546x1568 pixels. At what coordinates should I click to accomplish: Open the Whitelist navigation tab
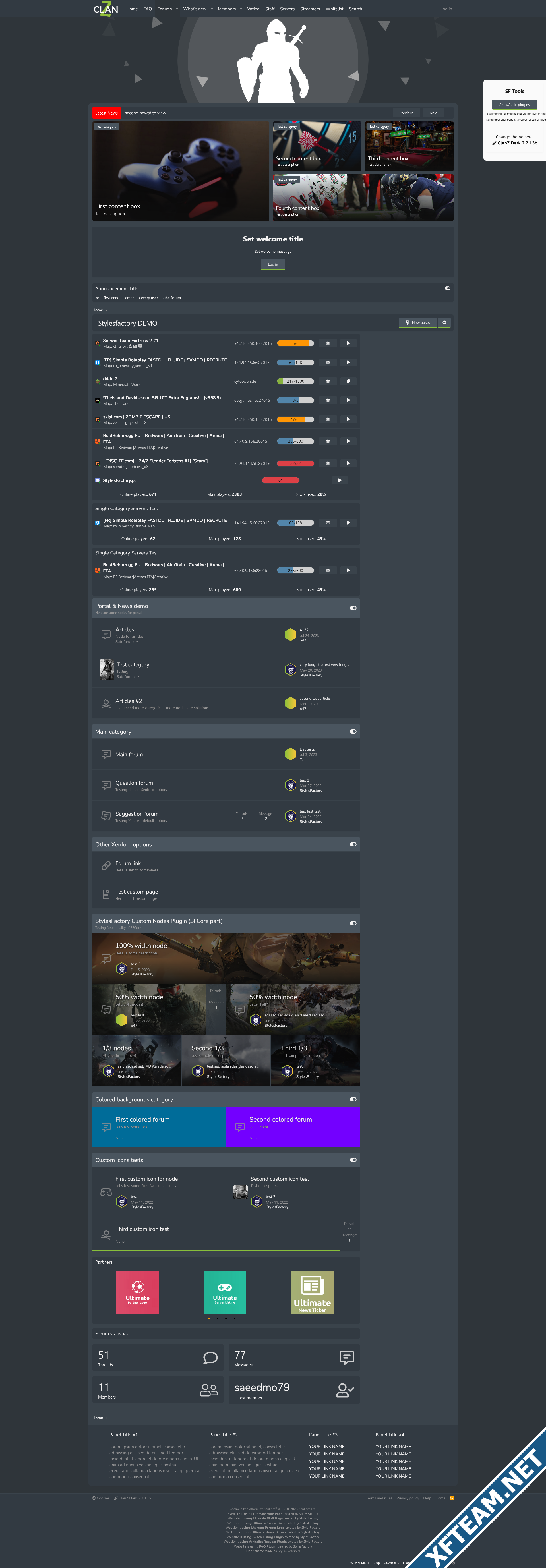[334, 9]
